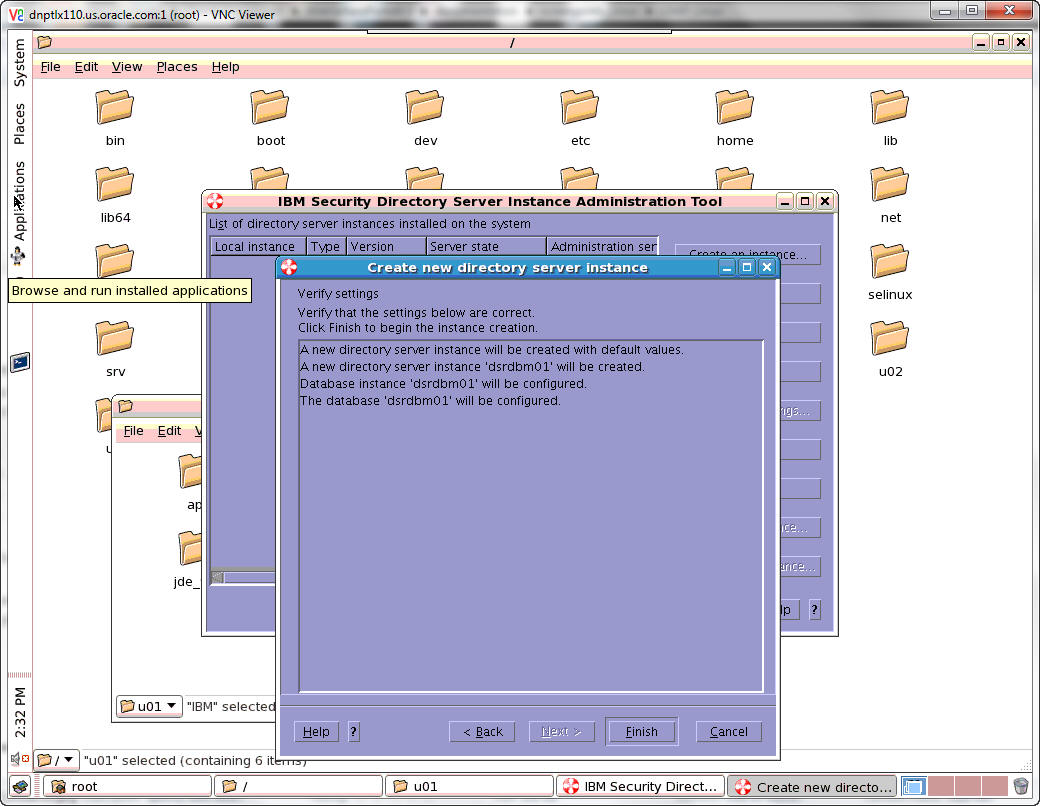Viewport: 1040px width, 806px height.
Task: Select the dev folder
Action: (x=425, y=107)
